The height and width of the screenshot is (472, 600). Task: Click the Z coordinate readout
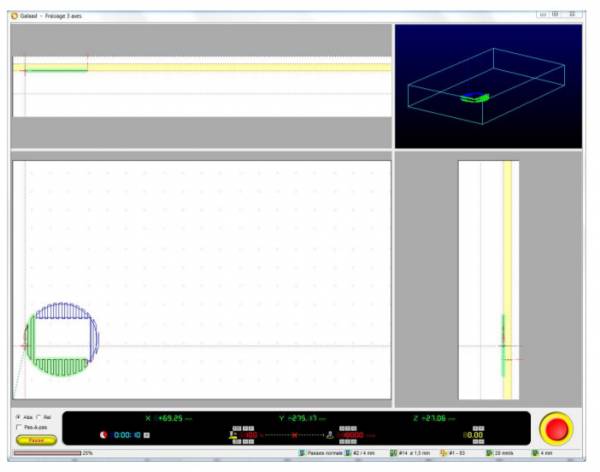click(433, 418)
